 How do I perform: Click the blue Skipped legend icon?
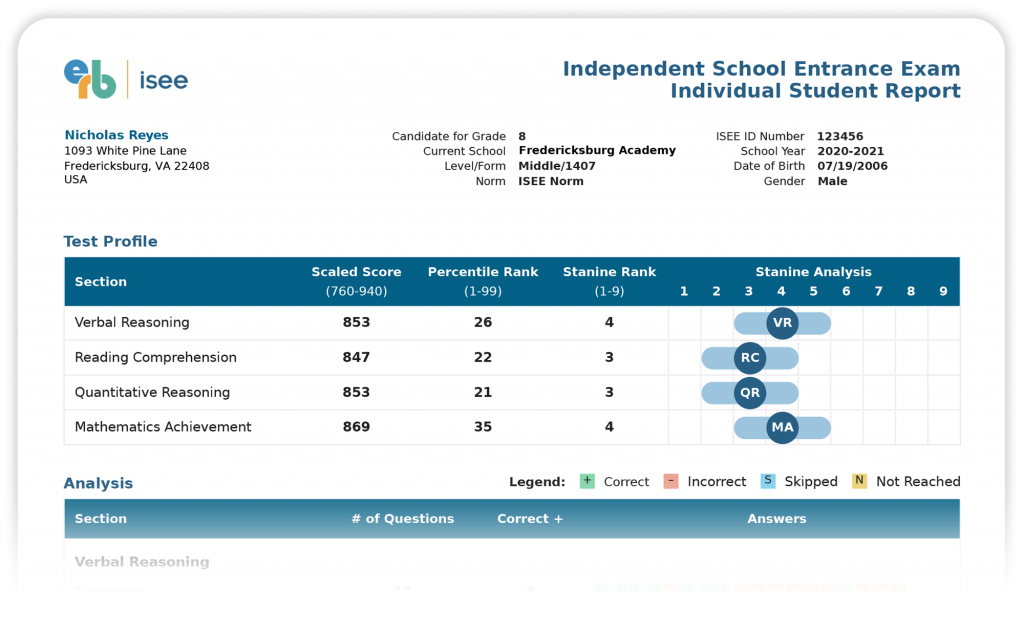(768, 481)
